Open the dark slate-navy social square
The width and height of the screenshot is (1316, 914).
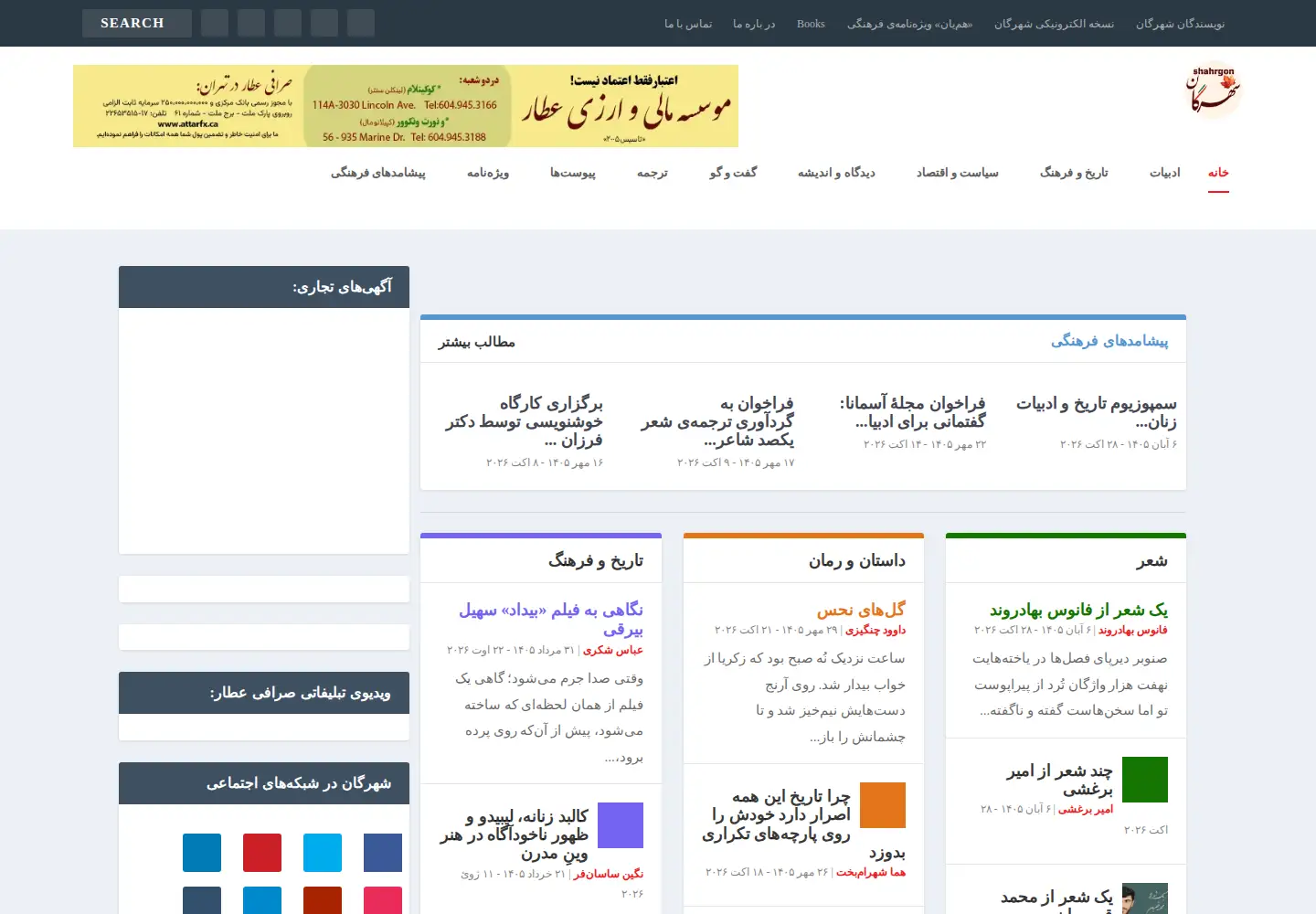pyautogui.click(x=202, y=901)
